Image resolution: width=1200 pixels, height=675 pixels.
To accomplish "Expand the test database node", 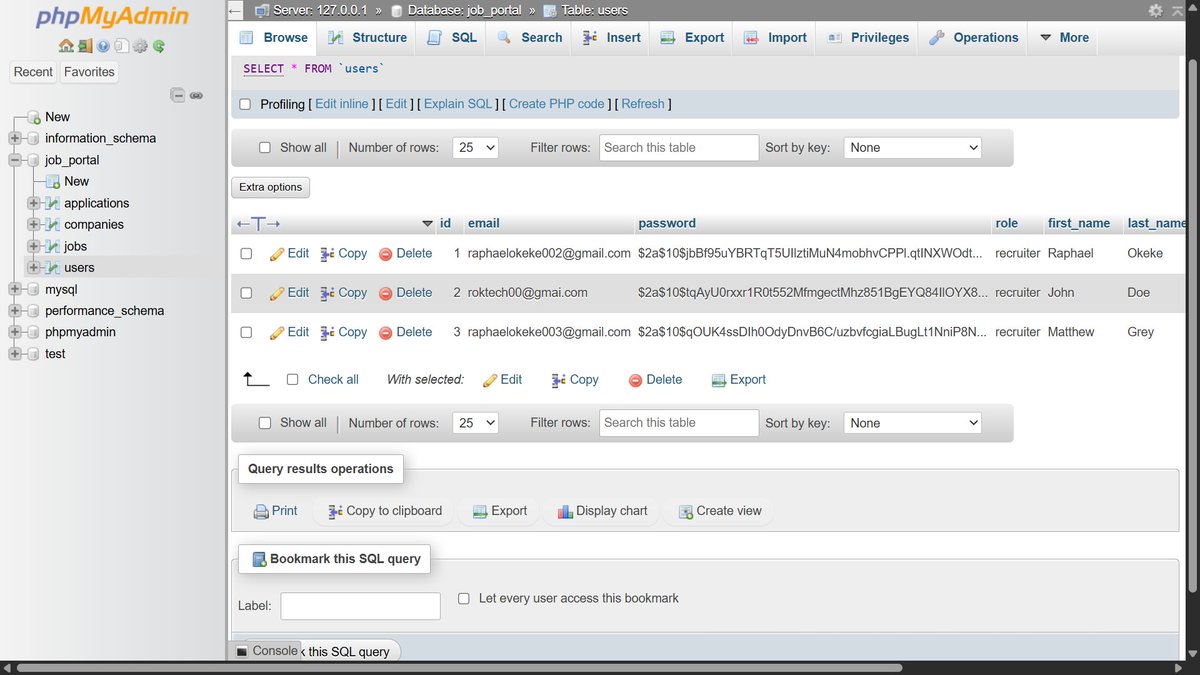I will (x=15, y=354).
